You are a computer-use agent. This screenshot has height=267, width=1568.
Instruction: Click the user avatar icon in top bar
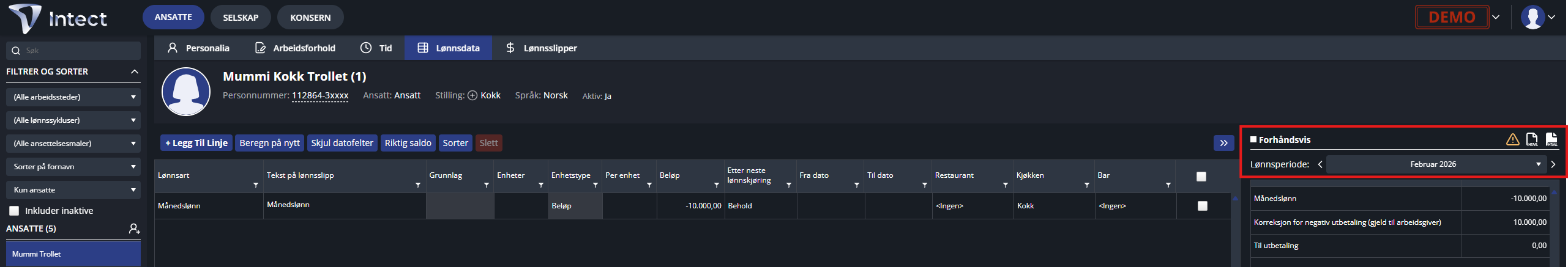pyautogui.click(x=1533, y=17)
